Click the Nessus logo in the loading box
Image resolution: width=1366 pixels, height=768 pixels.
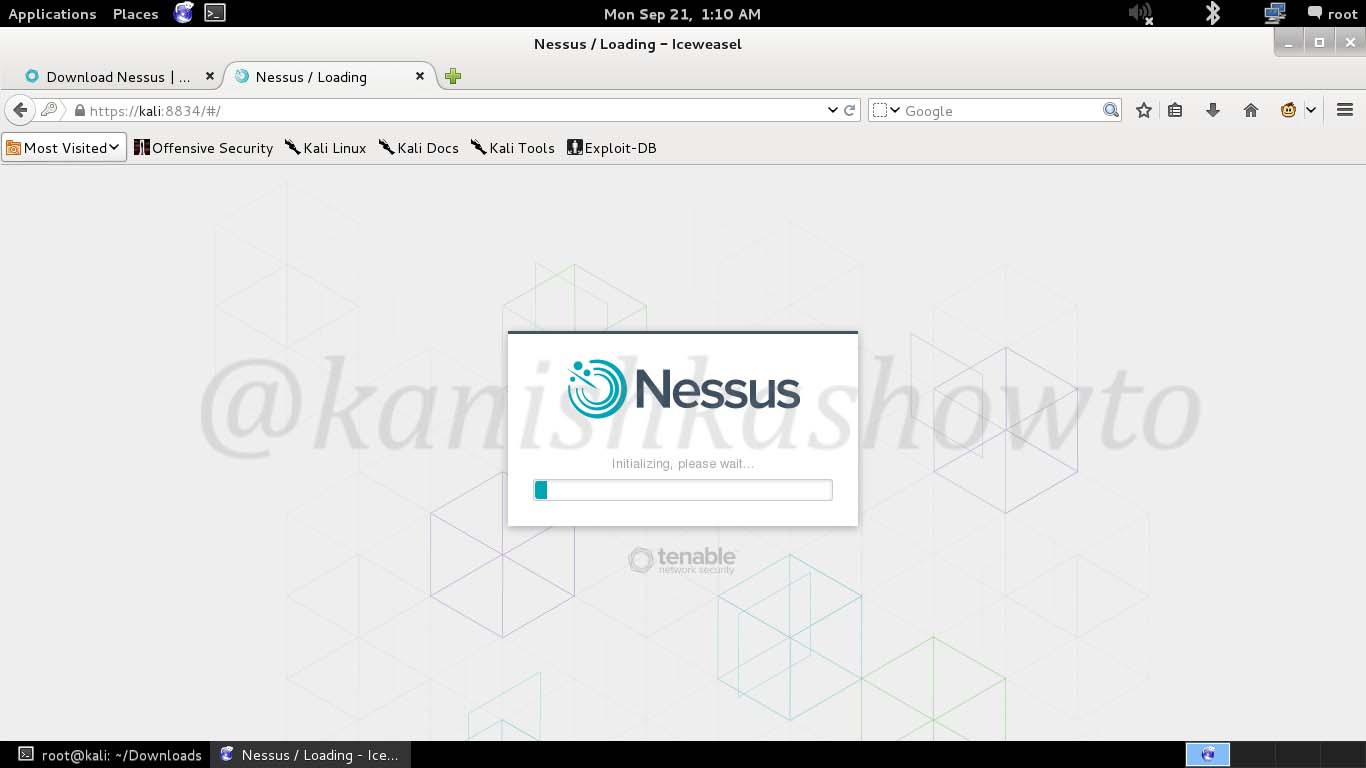[683, 388]
